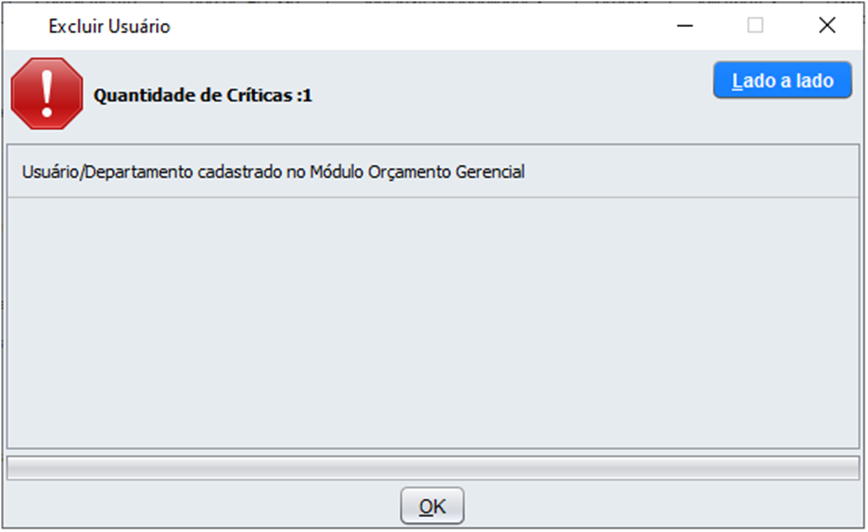868x532 pixels.
Task: Click the horizontal bar below the critiques list
Action: pyautogui.click(x=433, y=468)
